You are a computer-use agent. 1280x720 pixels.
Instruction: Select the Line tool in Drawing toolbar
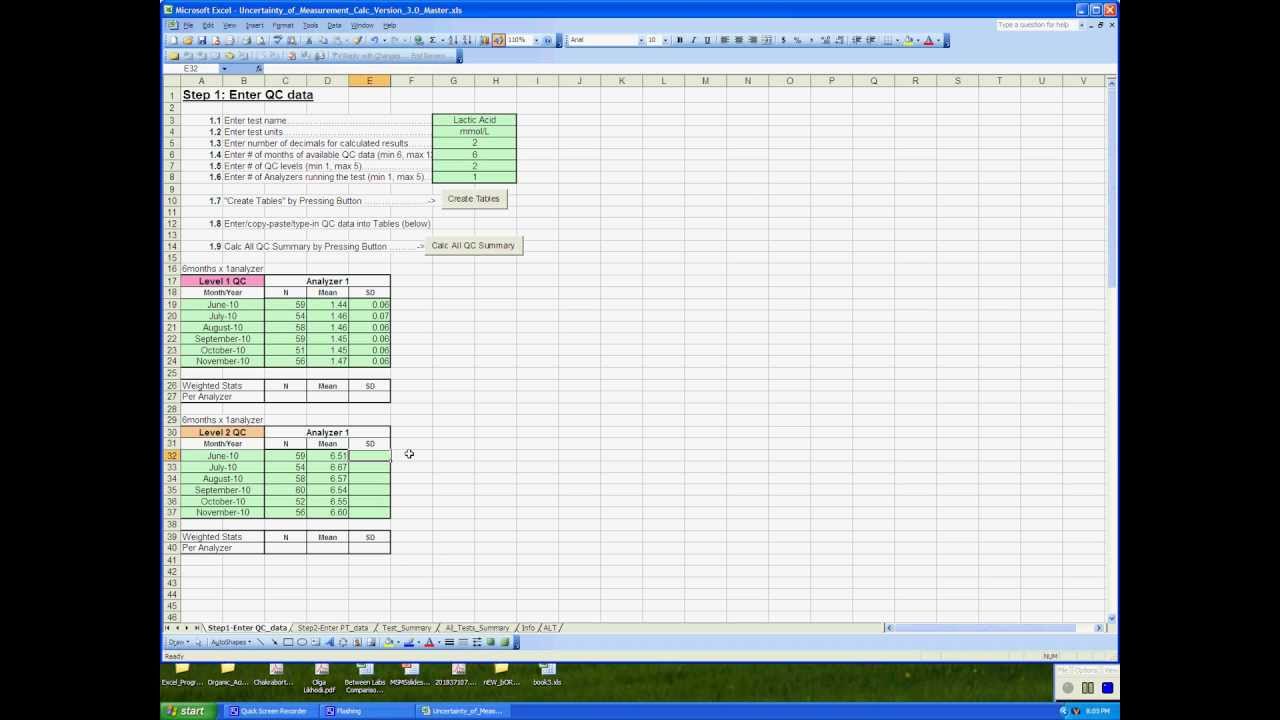tap(261, 642)
